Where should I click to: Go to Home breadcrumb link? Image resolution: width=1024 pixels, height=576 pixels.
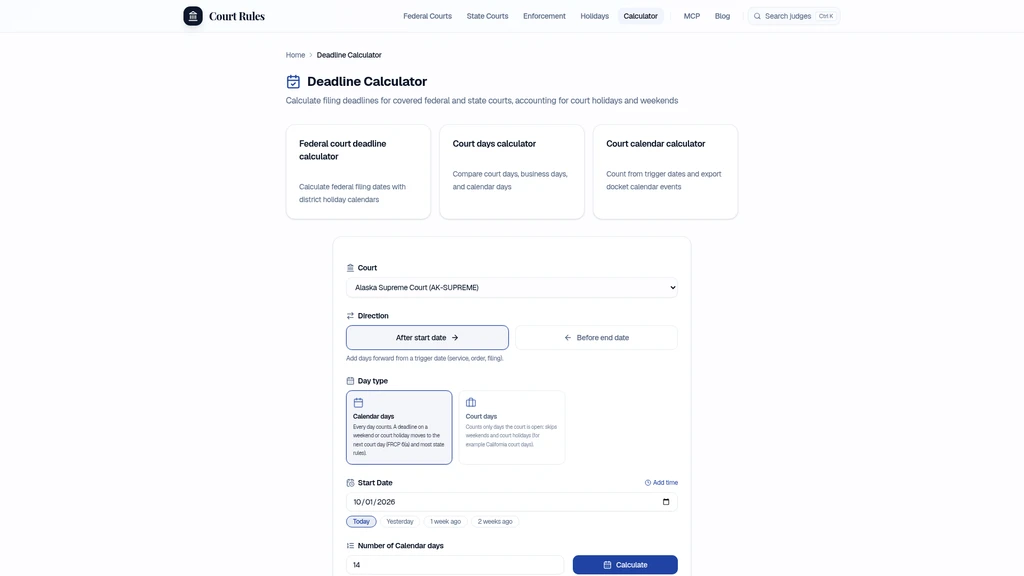(295, 55)
